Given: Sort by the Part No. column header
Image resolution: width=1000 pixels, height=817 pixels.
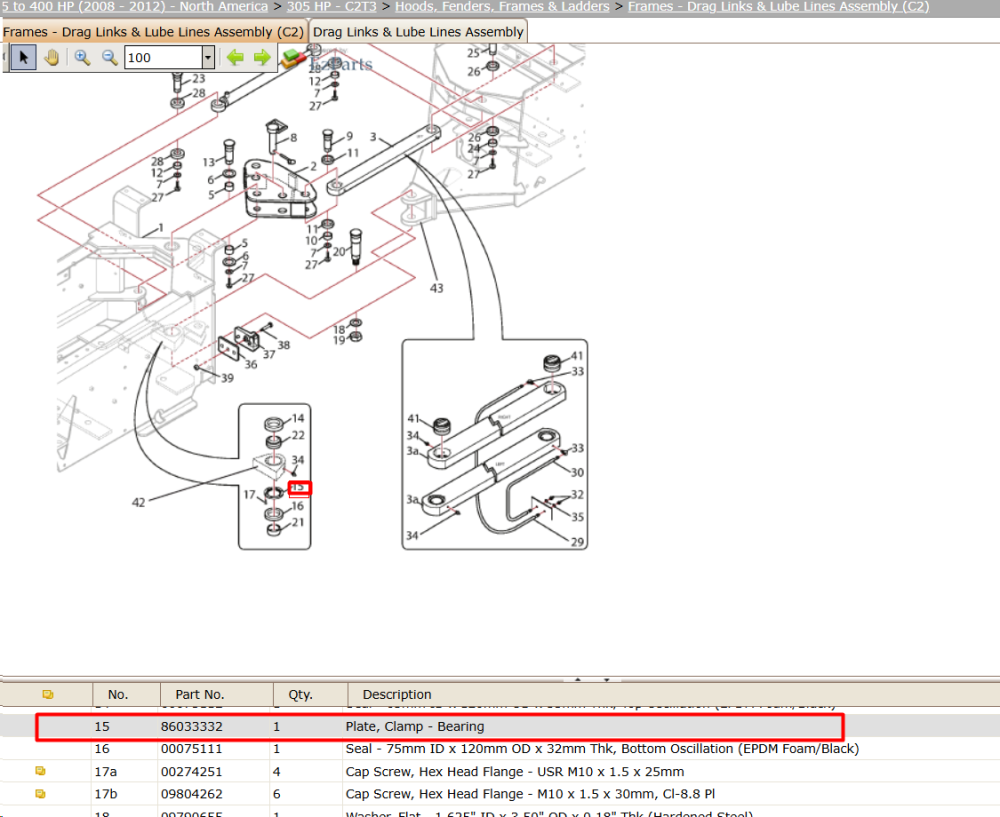Looking at the screenshot, I should (200, 695).
